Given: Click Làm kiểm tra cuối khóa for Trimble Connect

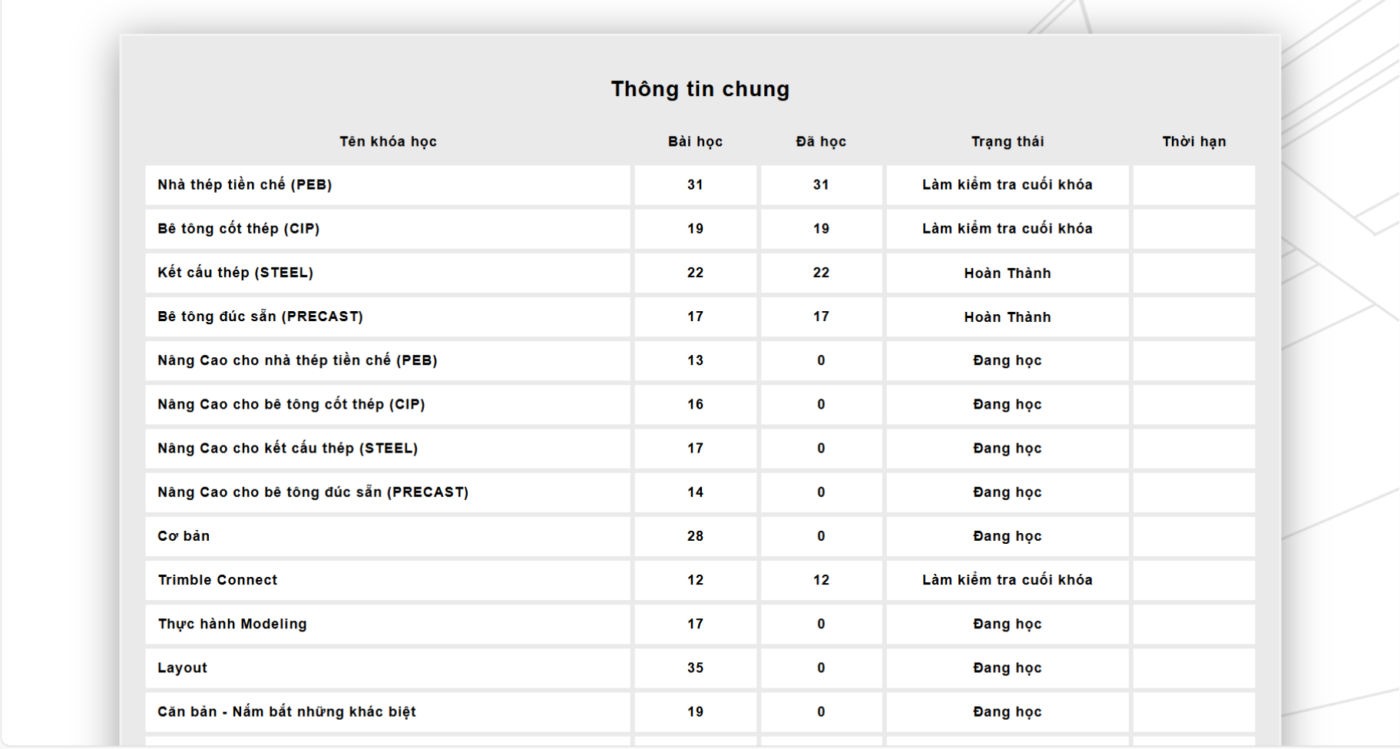Looking at the screenshot, I should (x=1007, y=580).
